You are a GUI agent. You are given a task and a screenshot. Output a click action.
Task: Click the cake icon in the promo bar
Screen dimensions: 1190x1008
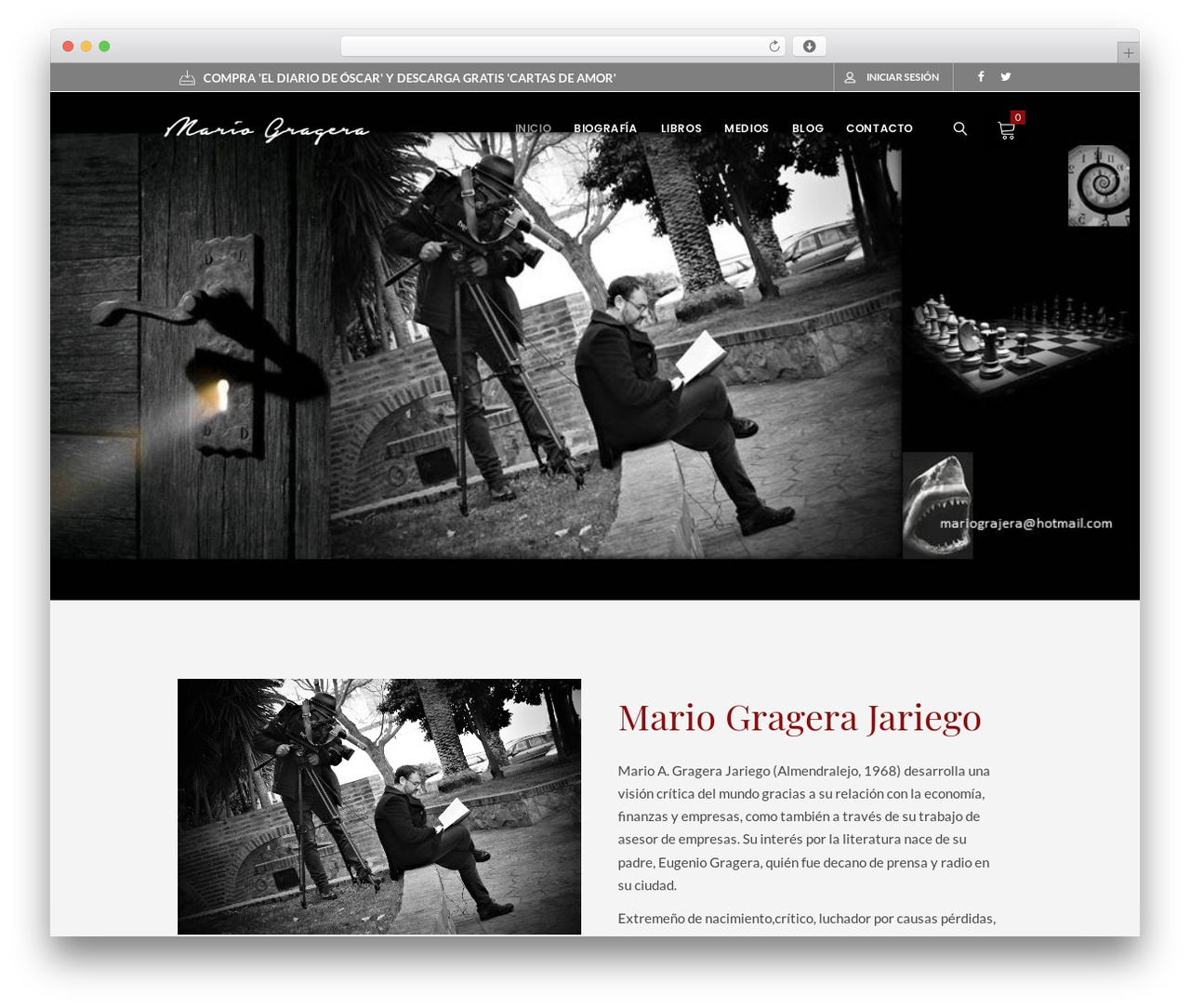(x=187, y=78)
